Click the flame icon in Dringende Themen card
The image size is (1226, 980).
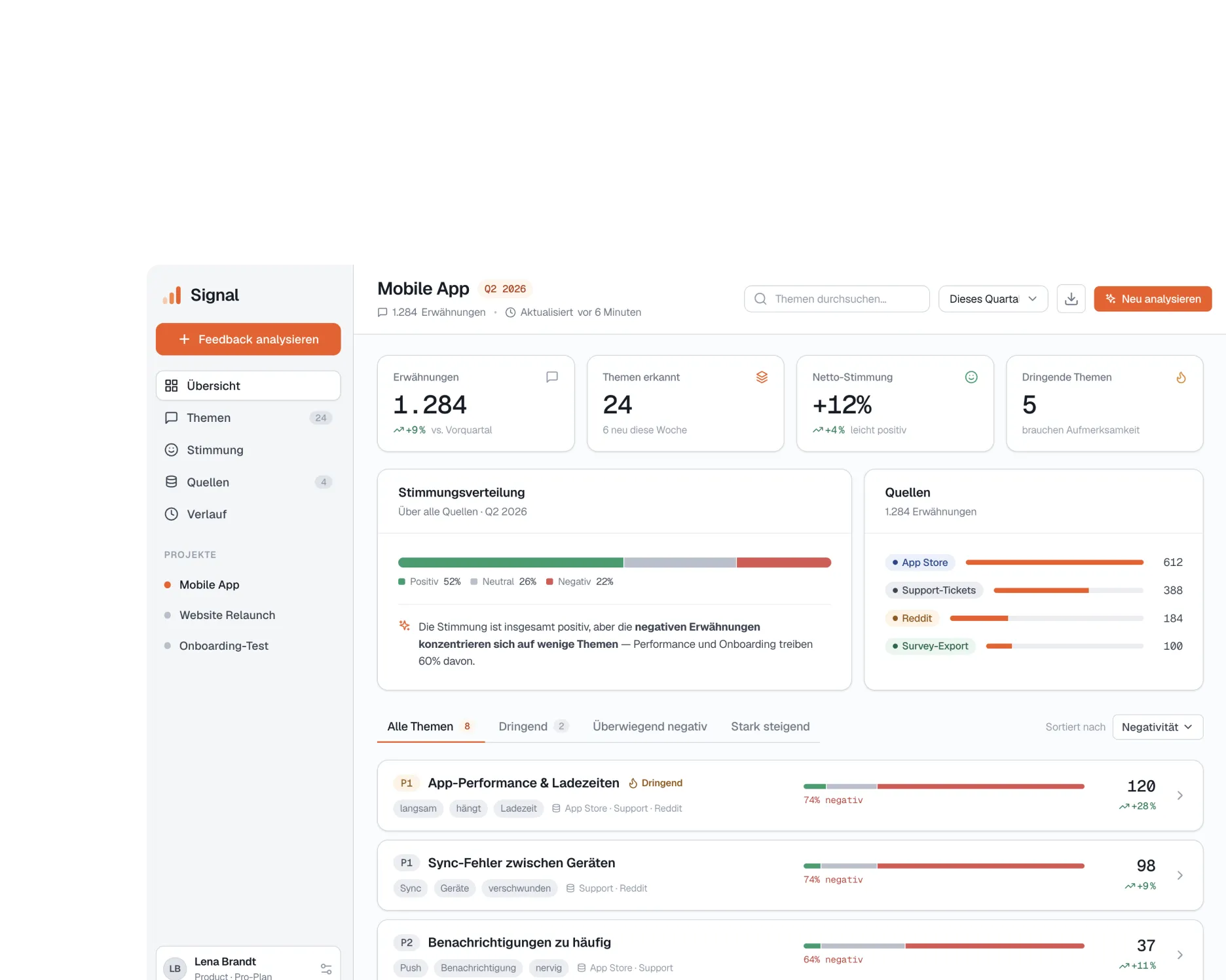[1181, 377]
